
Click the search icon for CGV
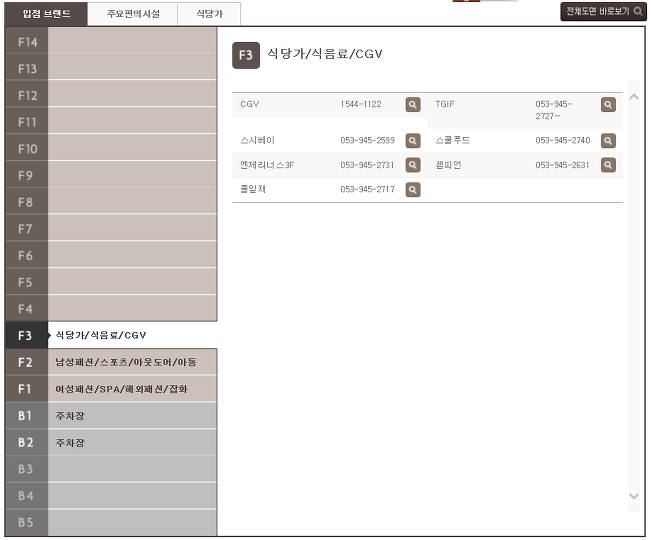click(413, 104)
